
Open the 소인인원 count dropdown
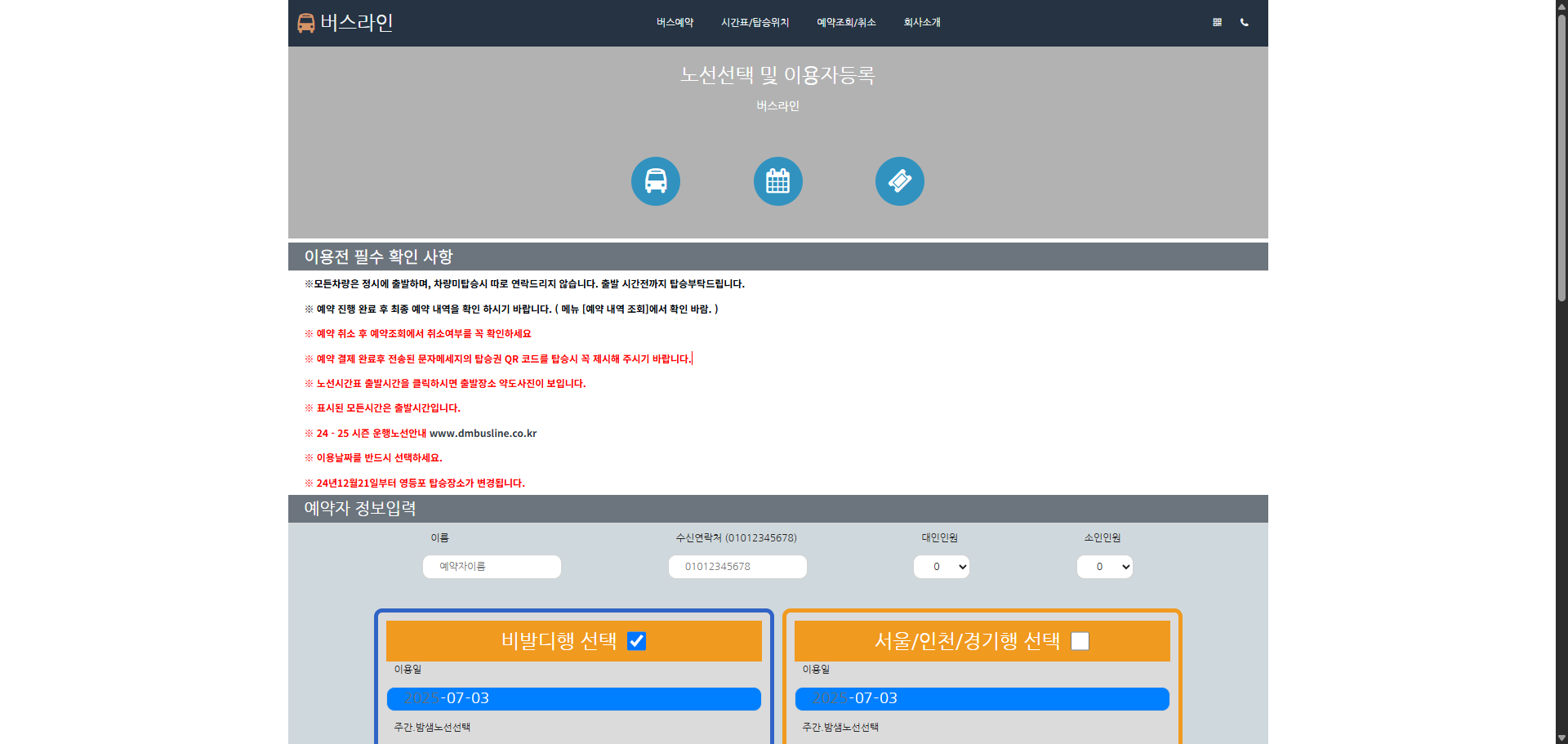pos(1104,567)
